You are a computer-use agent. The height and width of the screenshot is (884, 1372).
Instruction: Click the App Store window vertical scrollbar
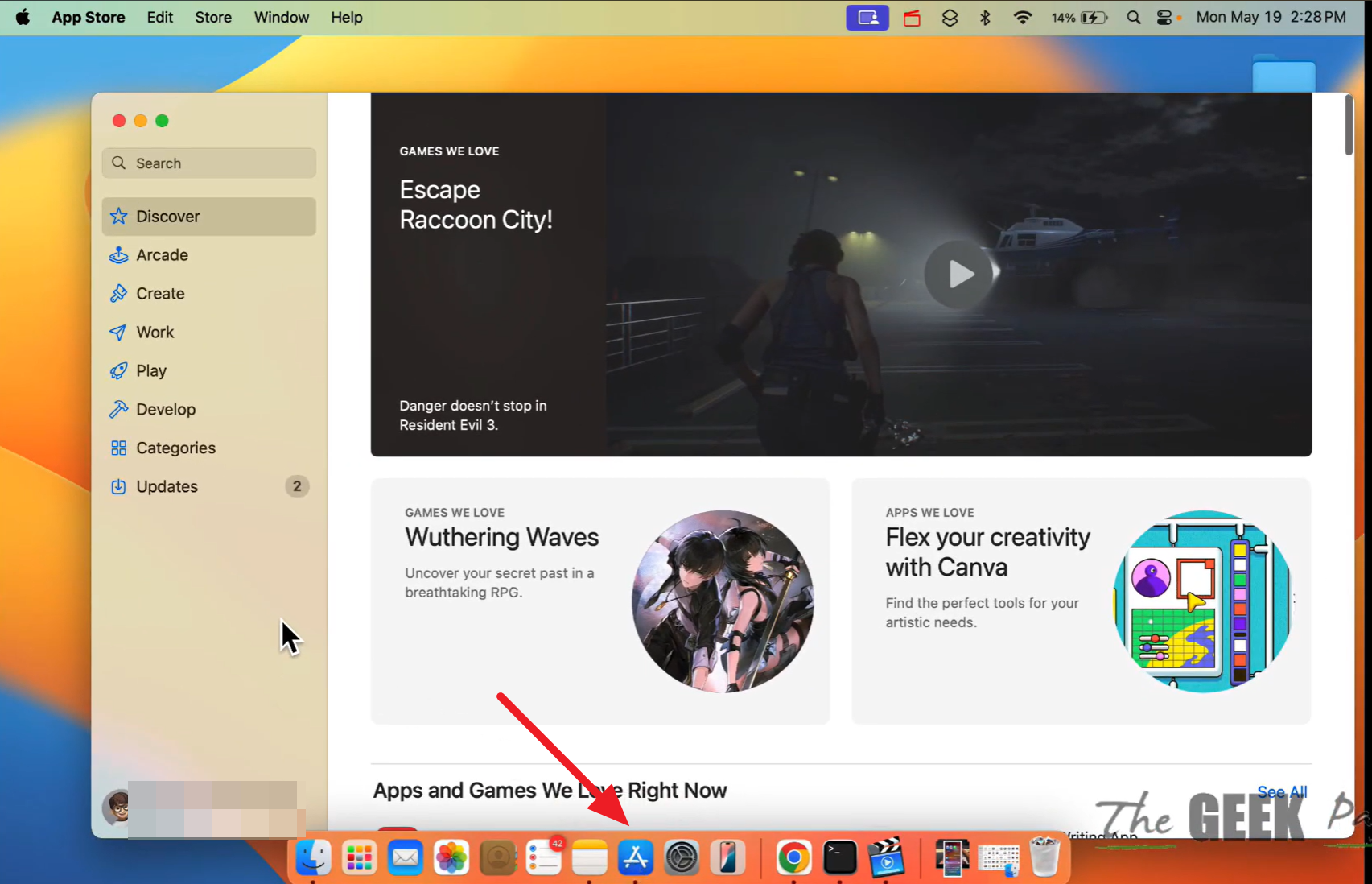click(1349, 126)
